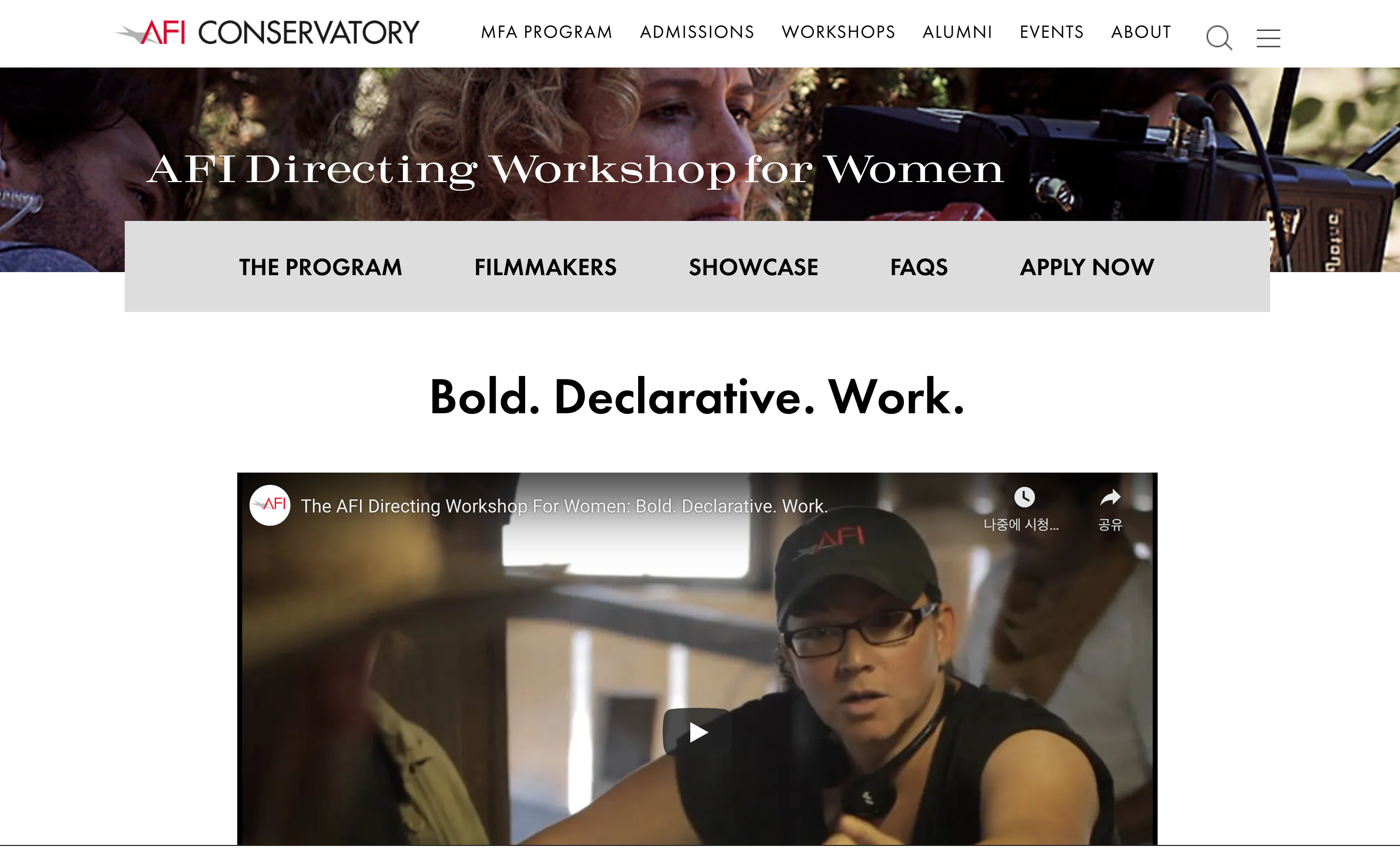
Task: Switch to The Program tab
Action: 321,267
